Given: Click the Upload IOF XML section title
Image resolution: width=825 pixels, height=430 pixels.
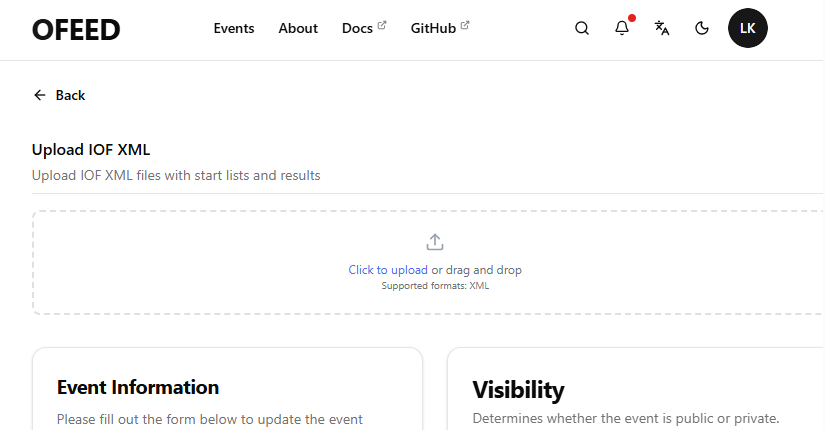Looking at the screenshot, I should 91,150.
